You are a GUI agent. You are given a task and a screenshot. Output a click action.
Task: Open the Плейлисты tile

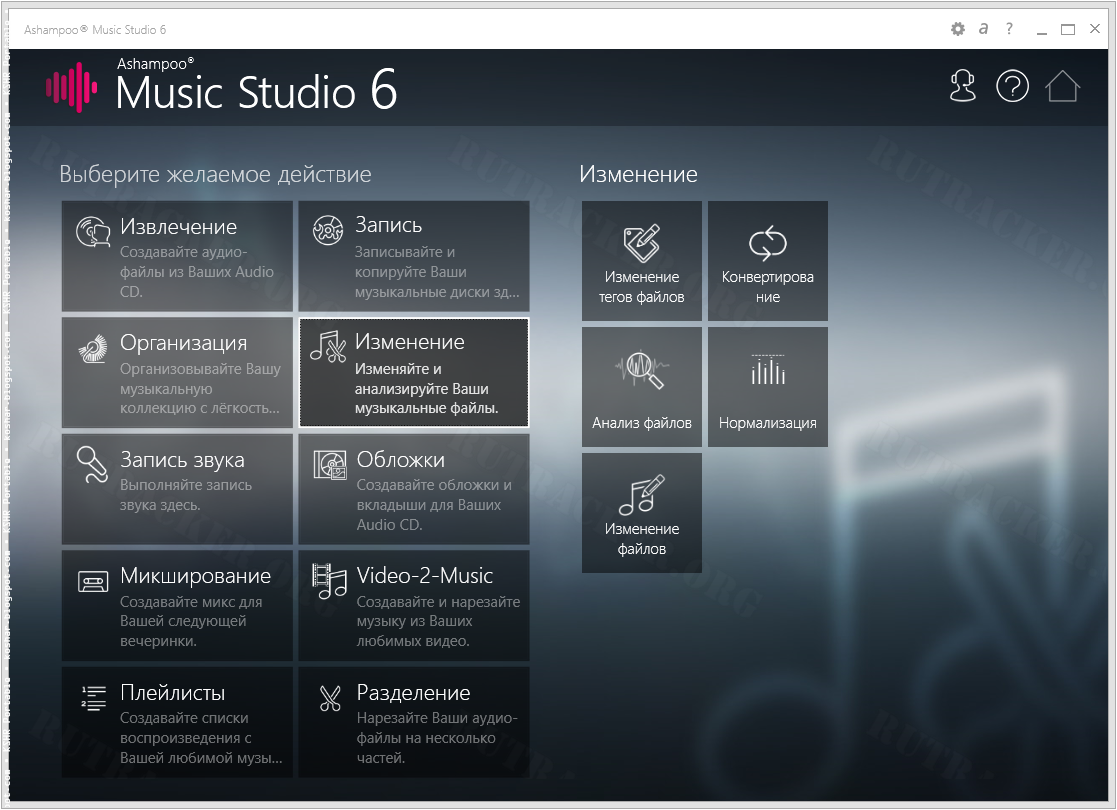point(177,722)
